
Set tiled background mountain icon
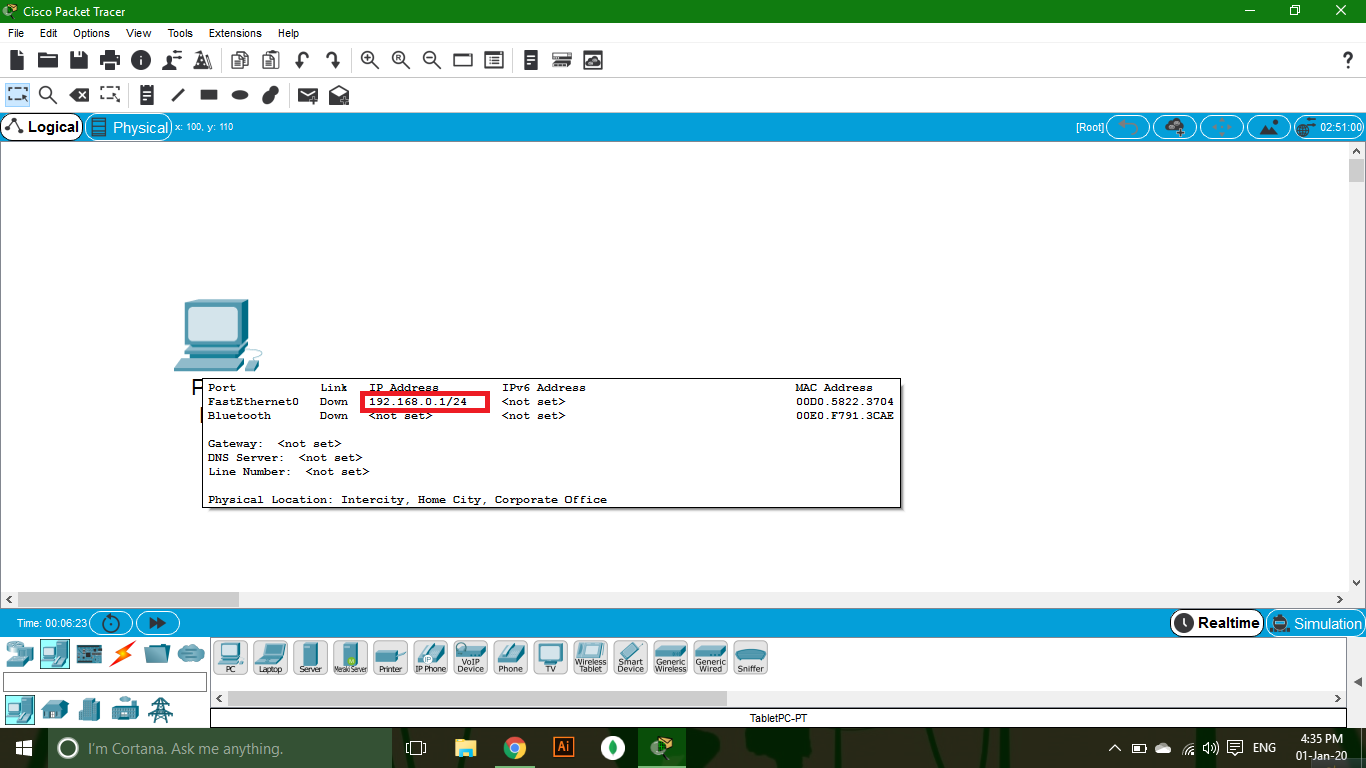1269,127
